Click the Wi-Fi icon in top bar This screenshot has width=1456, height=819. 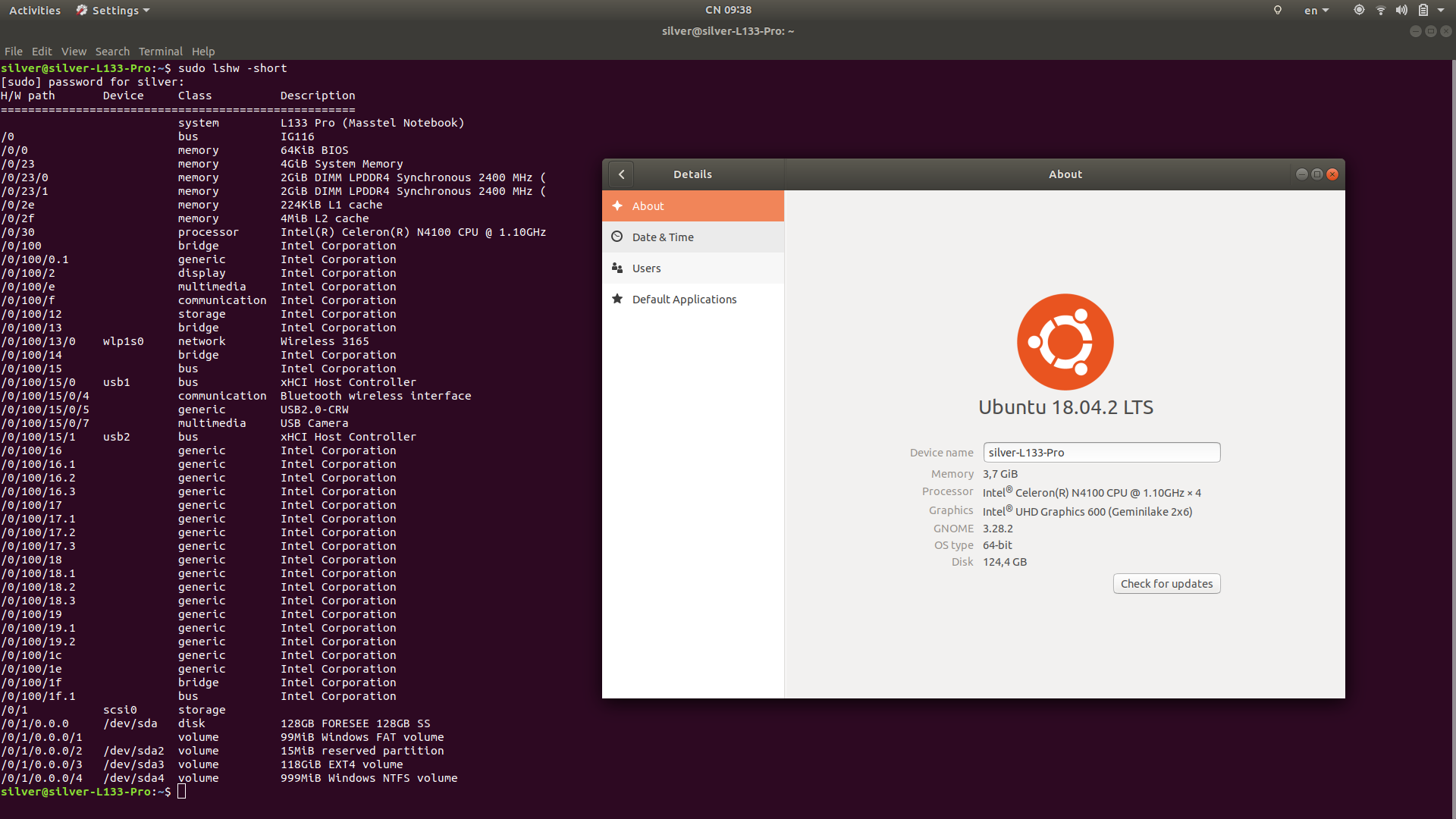1381,11
